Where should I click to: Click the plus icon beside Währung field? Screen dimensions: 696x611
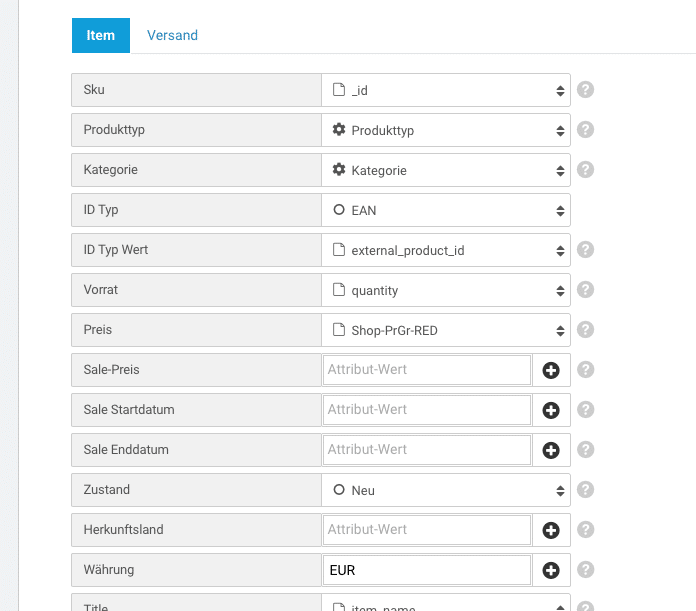550,570
